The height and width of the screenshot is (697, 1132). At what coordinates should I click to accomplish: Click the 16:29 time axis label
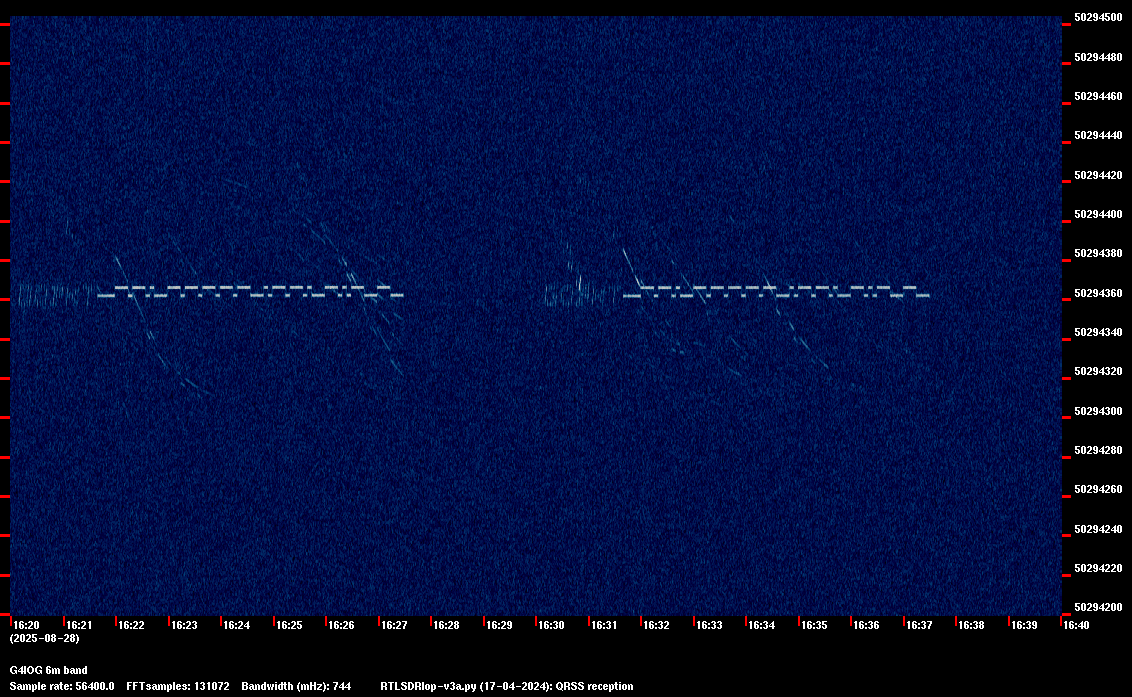[499, 625]
